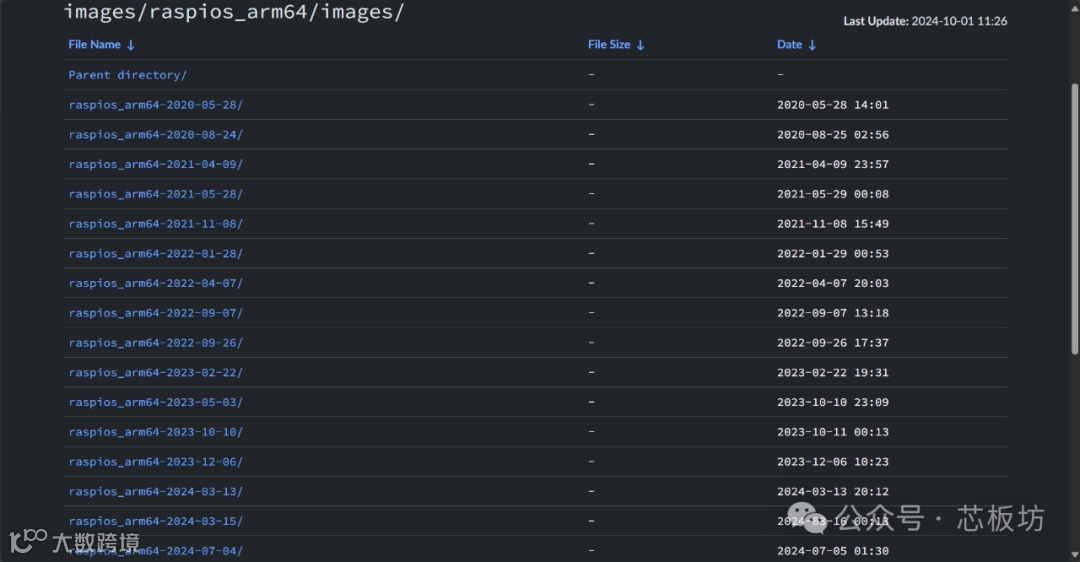Click the date 2022-09-07 13:18

pyautogui.click(x=833, y=313)
